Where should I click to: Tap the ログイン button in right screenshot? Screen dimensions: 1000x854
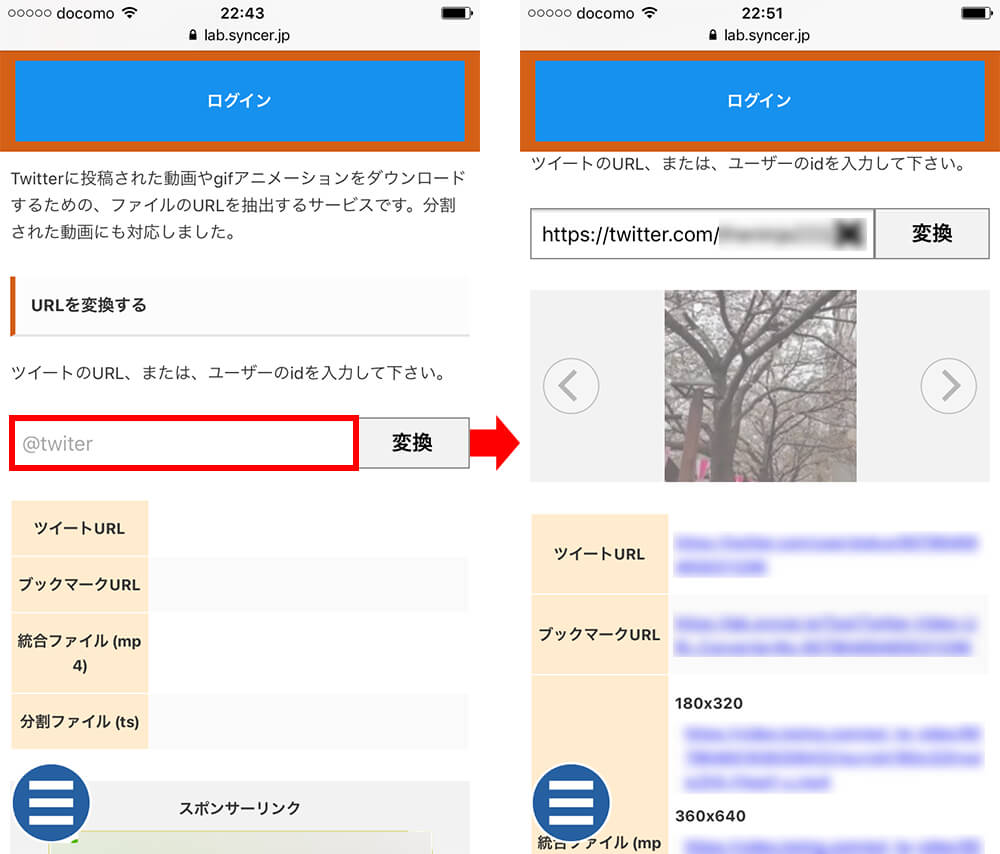point(760,101)
